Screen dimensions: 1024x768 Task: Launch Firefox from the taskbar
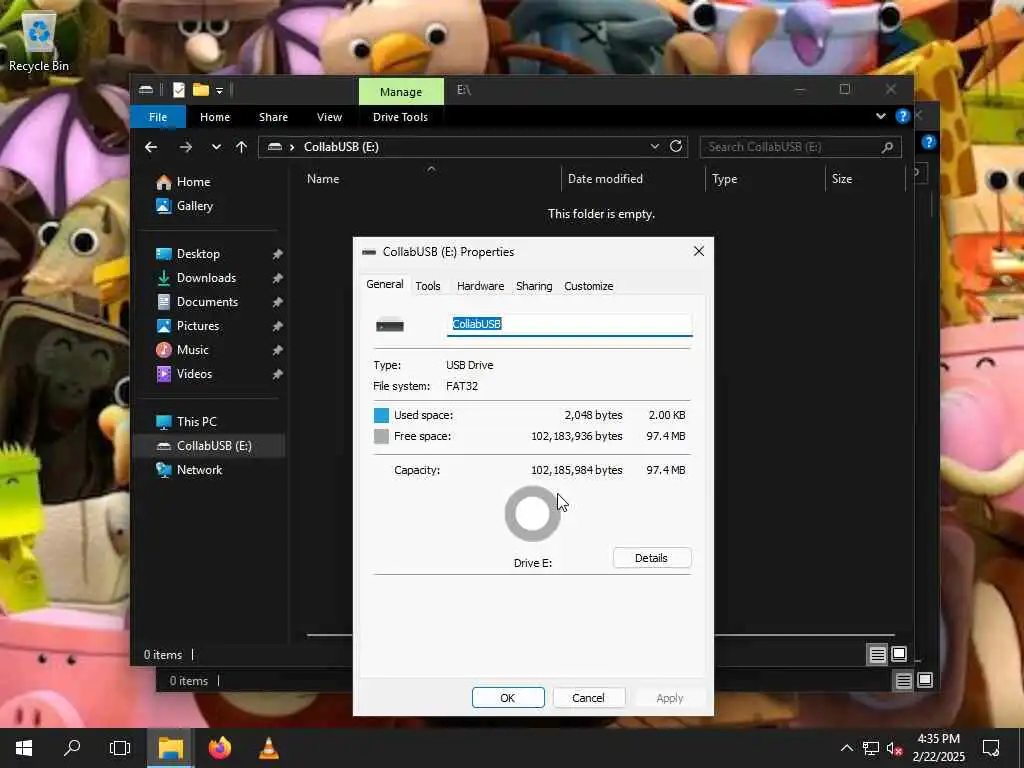[219, 748]
